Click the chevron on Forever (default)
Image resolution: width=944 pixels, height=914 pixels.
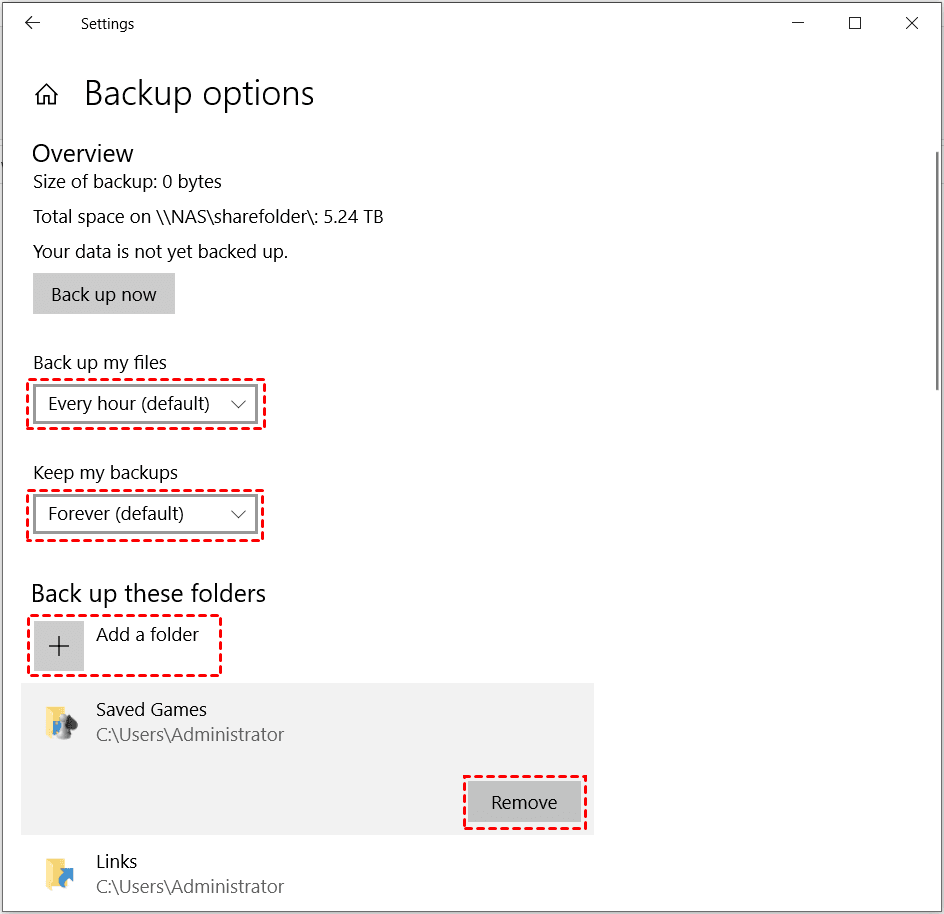click(x=238, y=514)
